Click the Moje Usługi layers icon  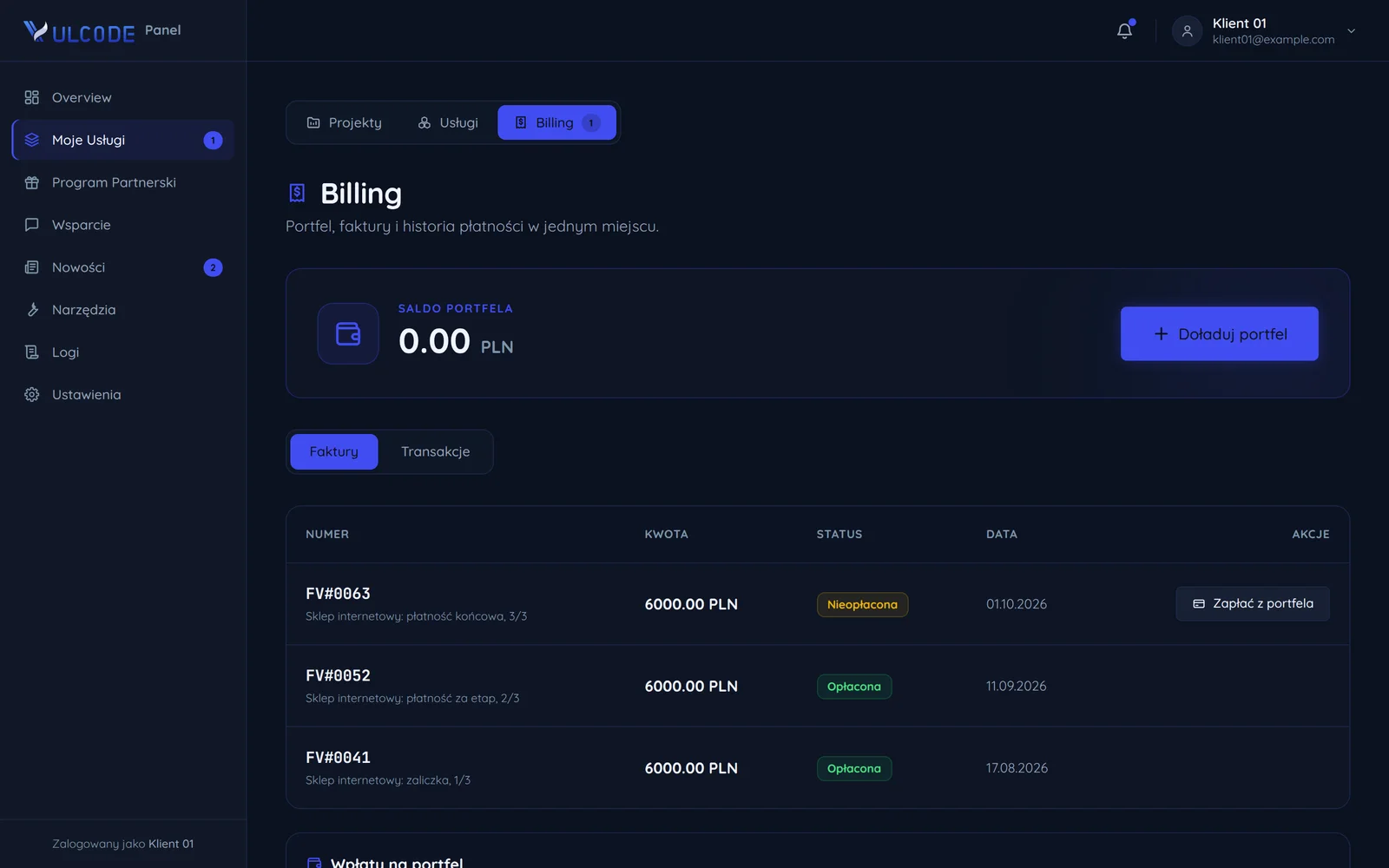pyautogui.click(x=32, y=140)
